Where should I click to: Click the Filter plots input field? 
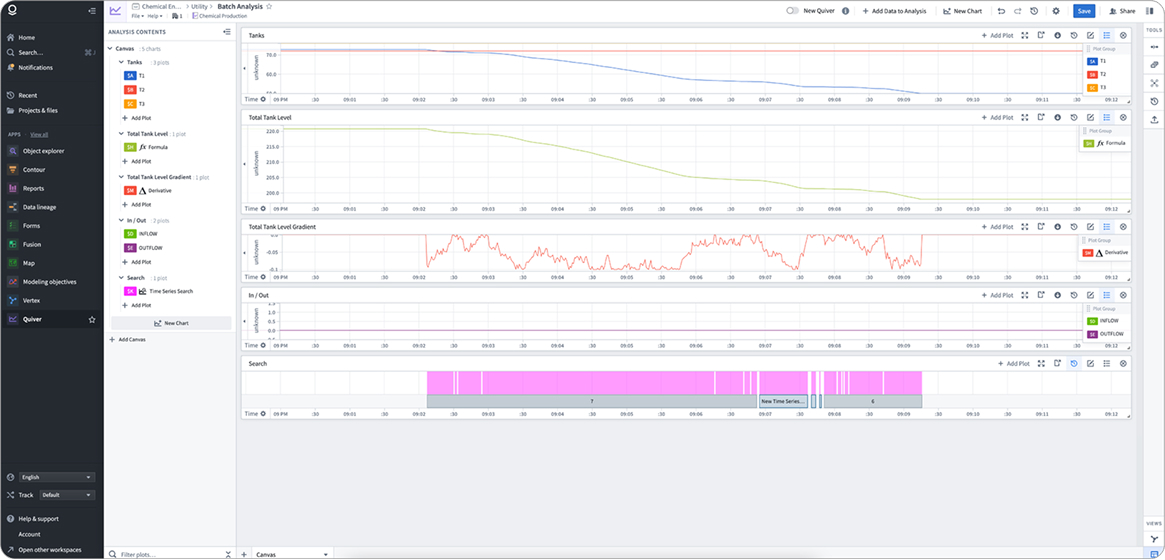(x=169, y=554)
